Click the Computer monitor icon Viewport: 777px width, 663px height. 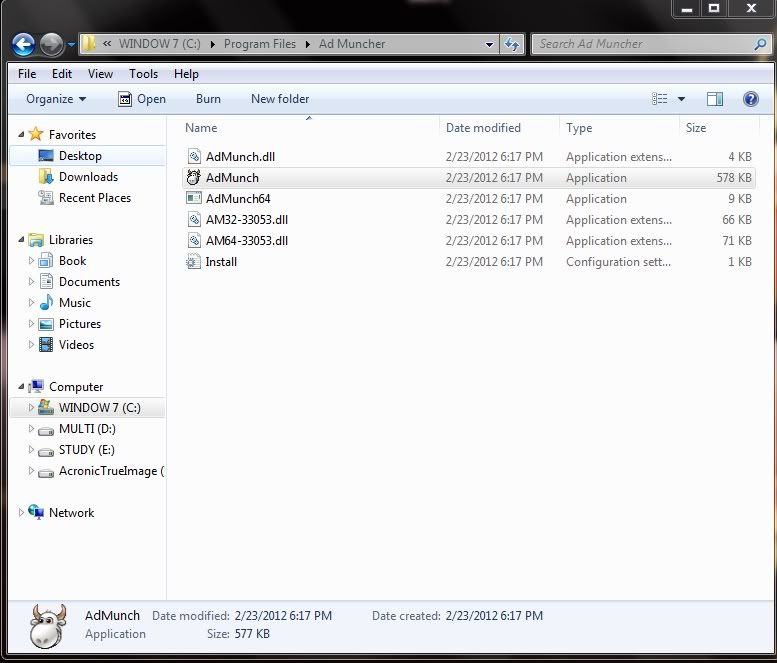(36, 386)
